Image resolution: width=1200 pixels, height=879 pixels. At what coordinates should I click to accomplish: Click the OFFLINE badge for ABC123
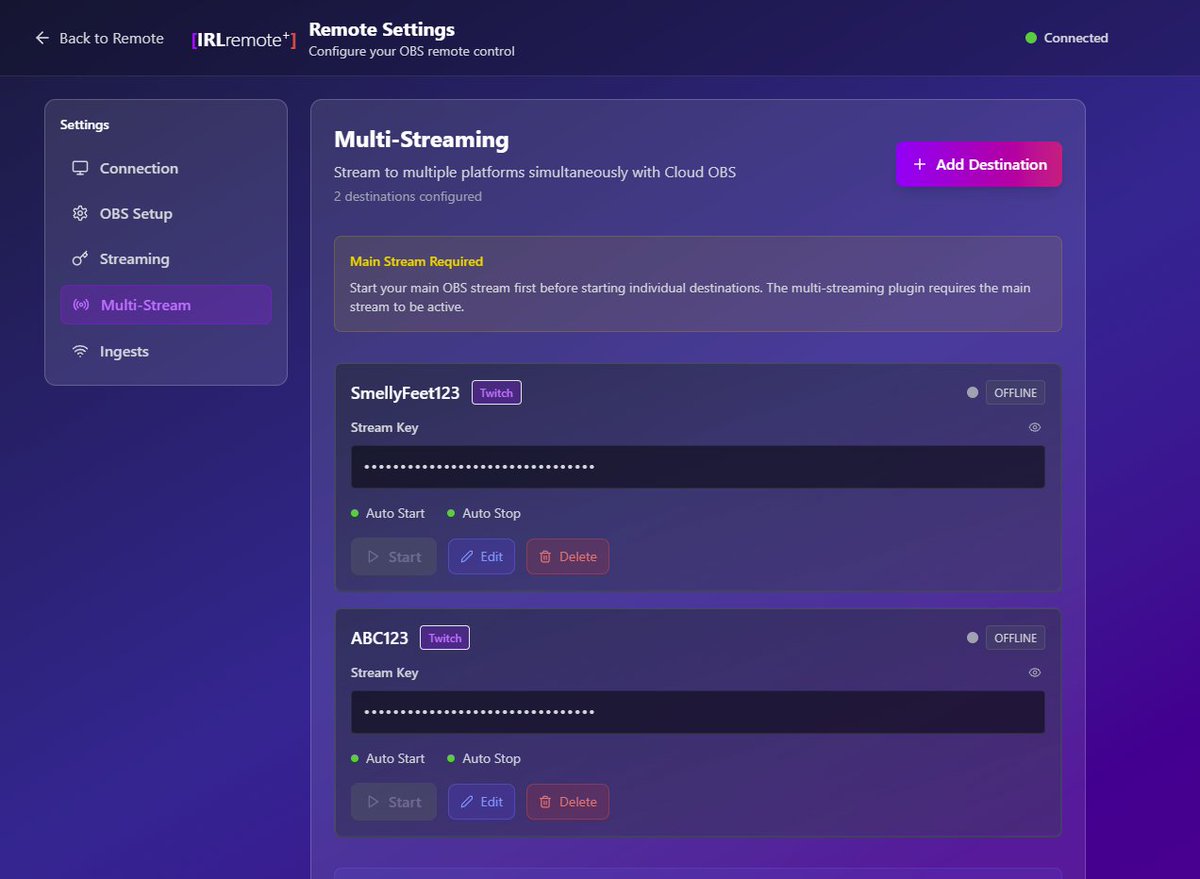click(x=1016, y=638)
